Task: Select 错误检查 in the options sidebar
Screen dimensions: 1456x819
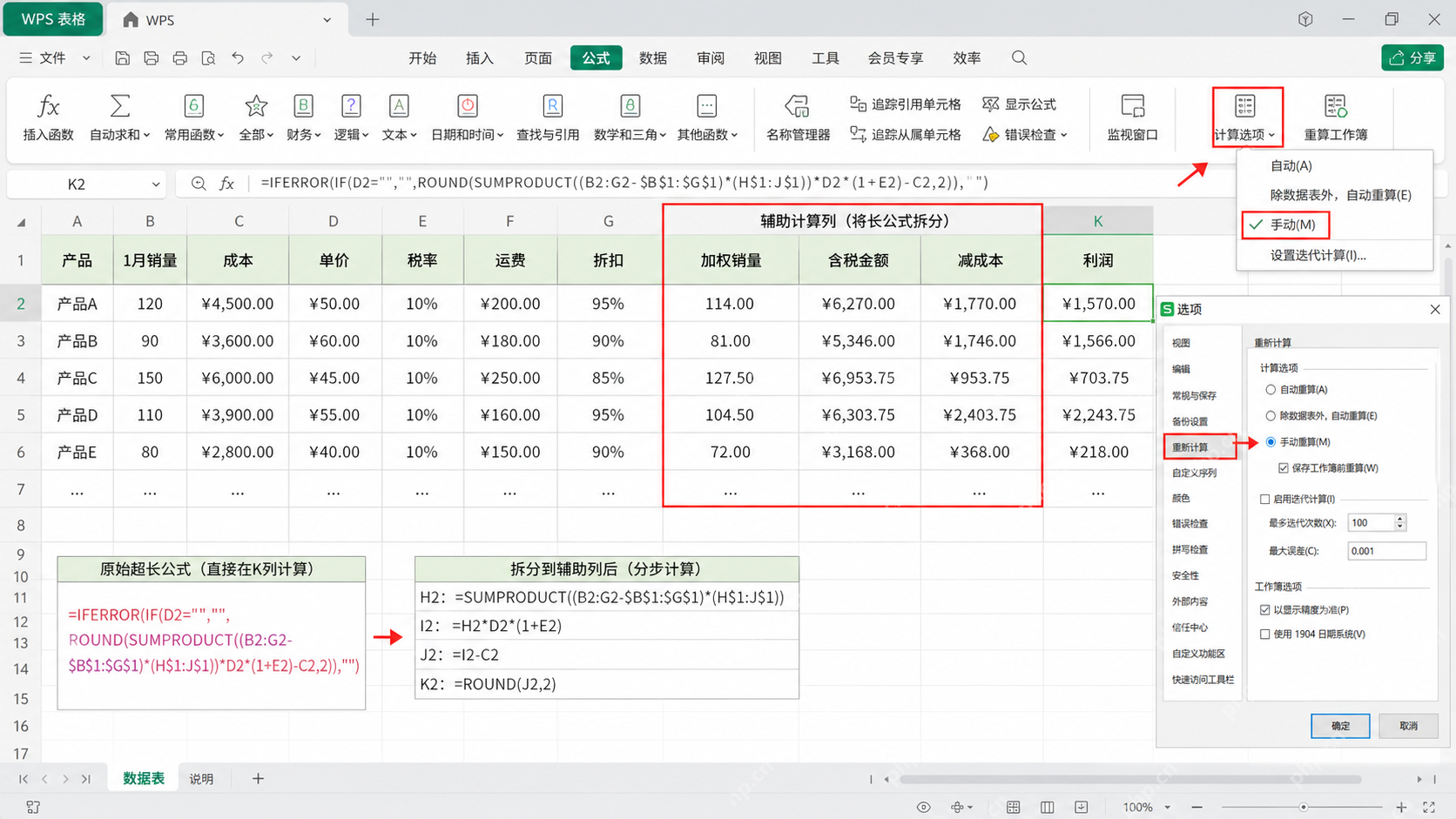Action: point(1190,524)
